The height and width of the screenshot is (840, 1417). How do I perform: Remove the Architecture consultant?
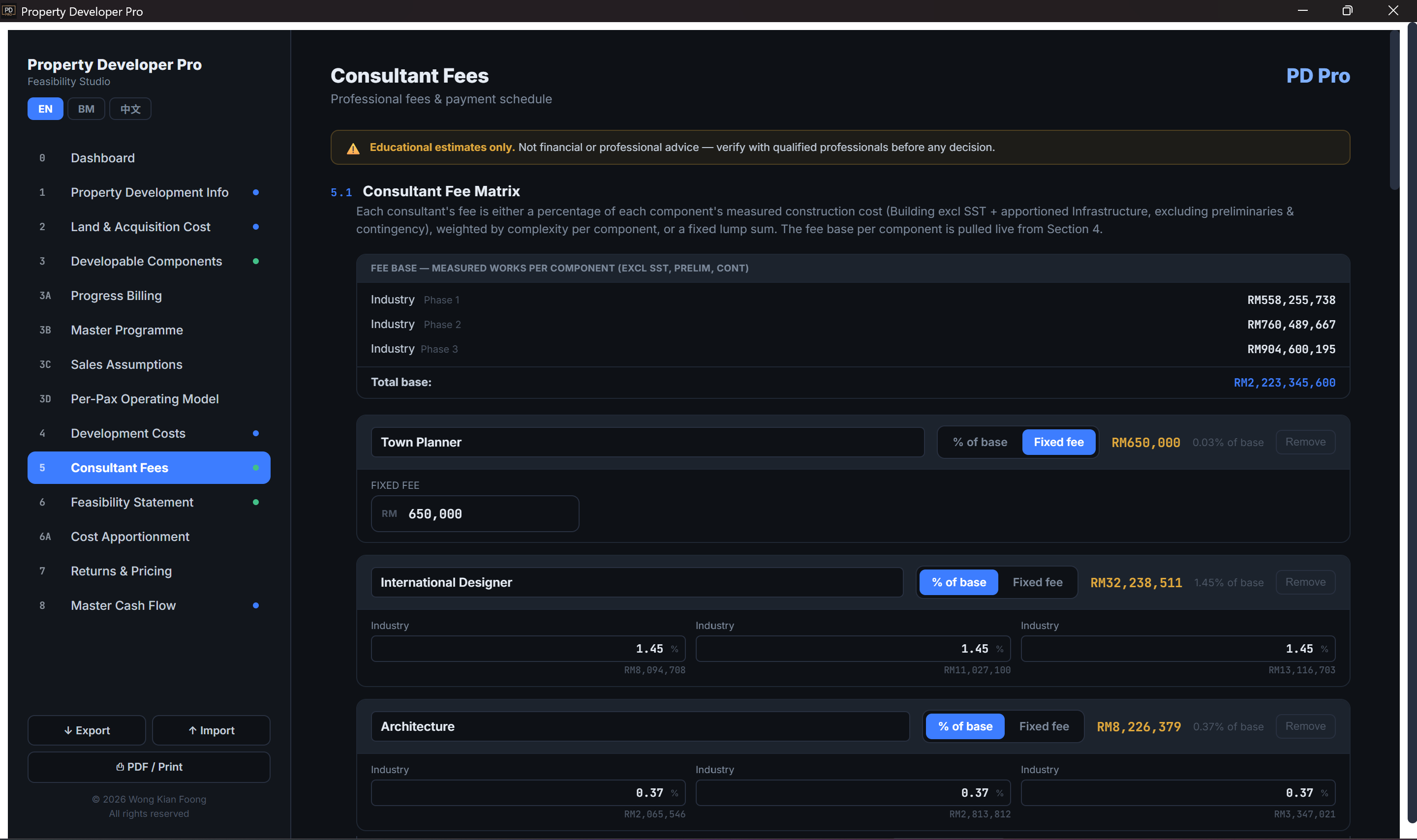[1305, 727]
